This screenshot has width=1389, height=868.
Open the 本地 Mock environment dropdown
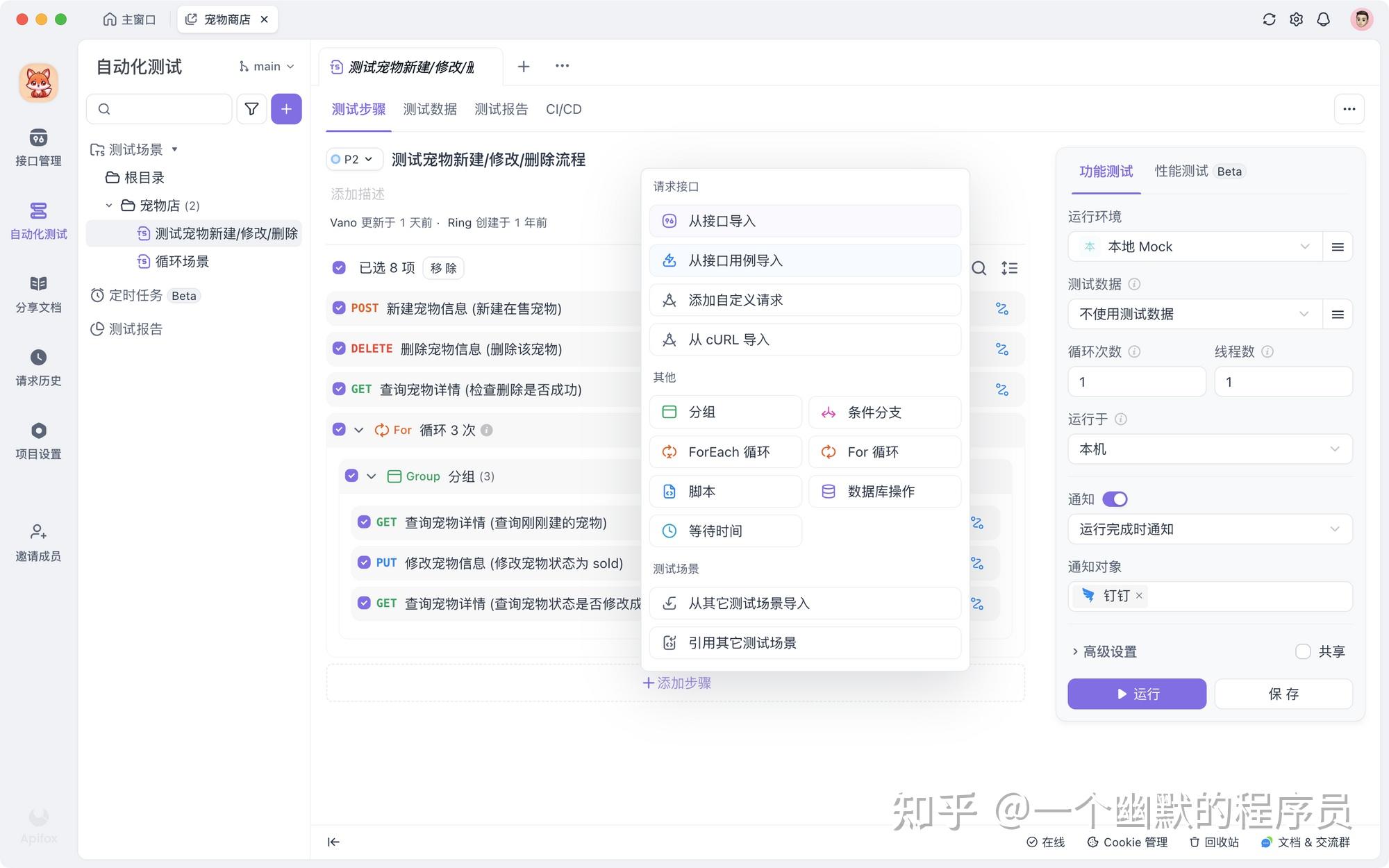(1195, 247)
